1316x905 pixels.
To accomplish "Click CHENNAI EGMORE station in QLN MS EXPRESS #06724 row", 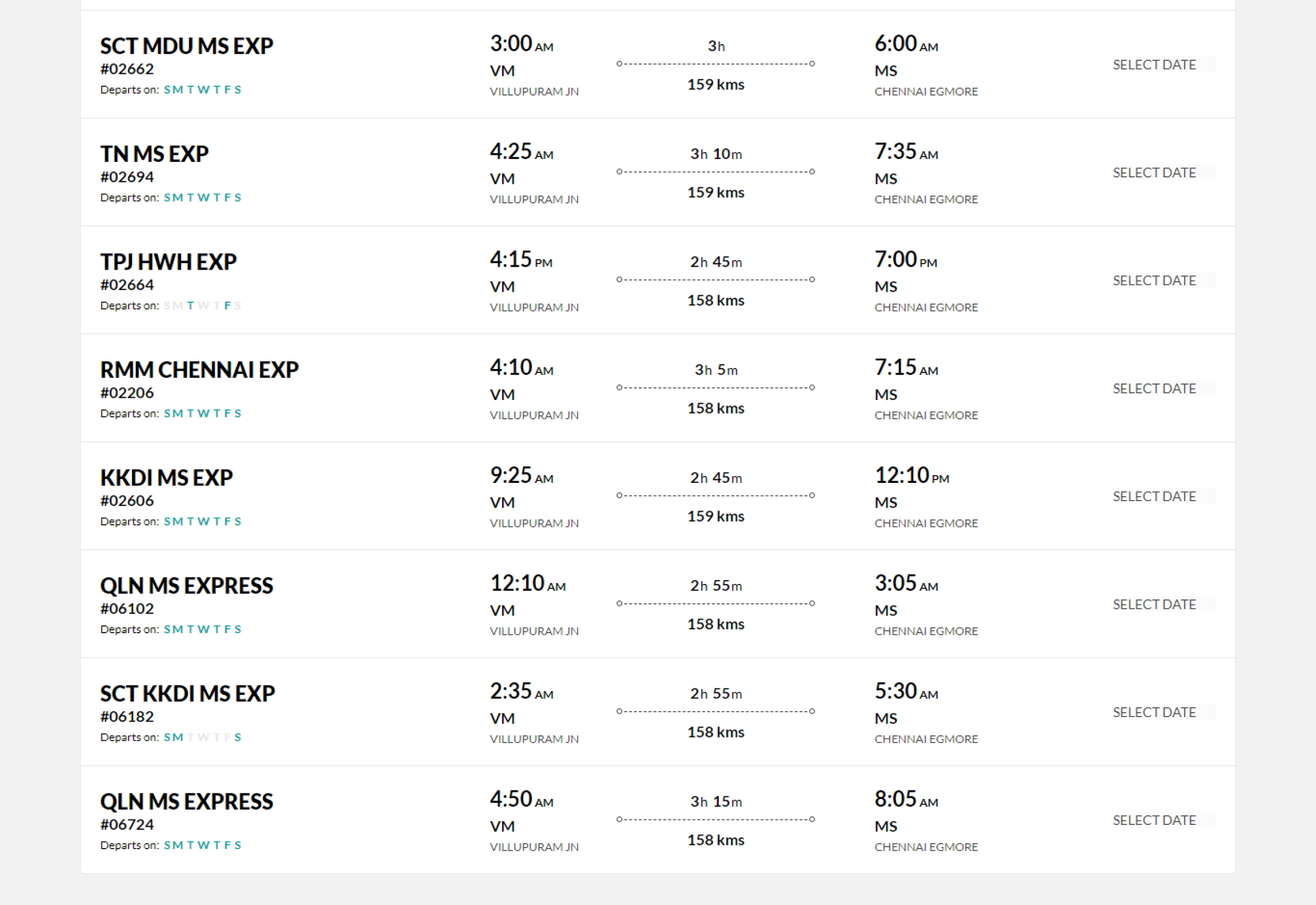I will [926, 846].
